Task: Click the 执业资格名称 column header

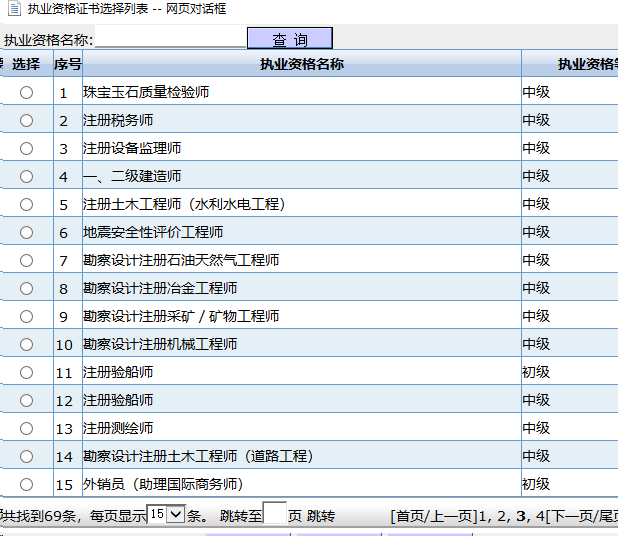Action: [x=302, y=64]
